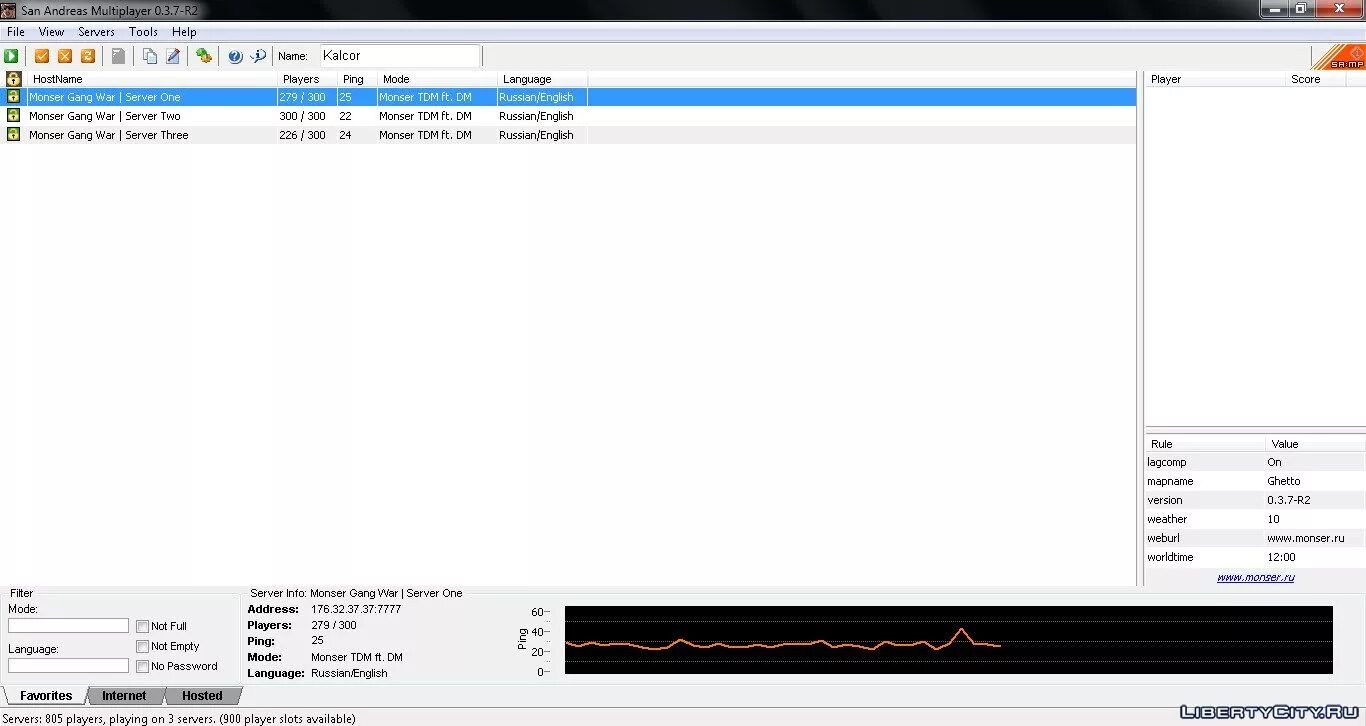
Task: Open the Tools menu
Action: pos(143,32)
